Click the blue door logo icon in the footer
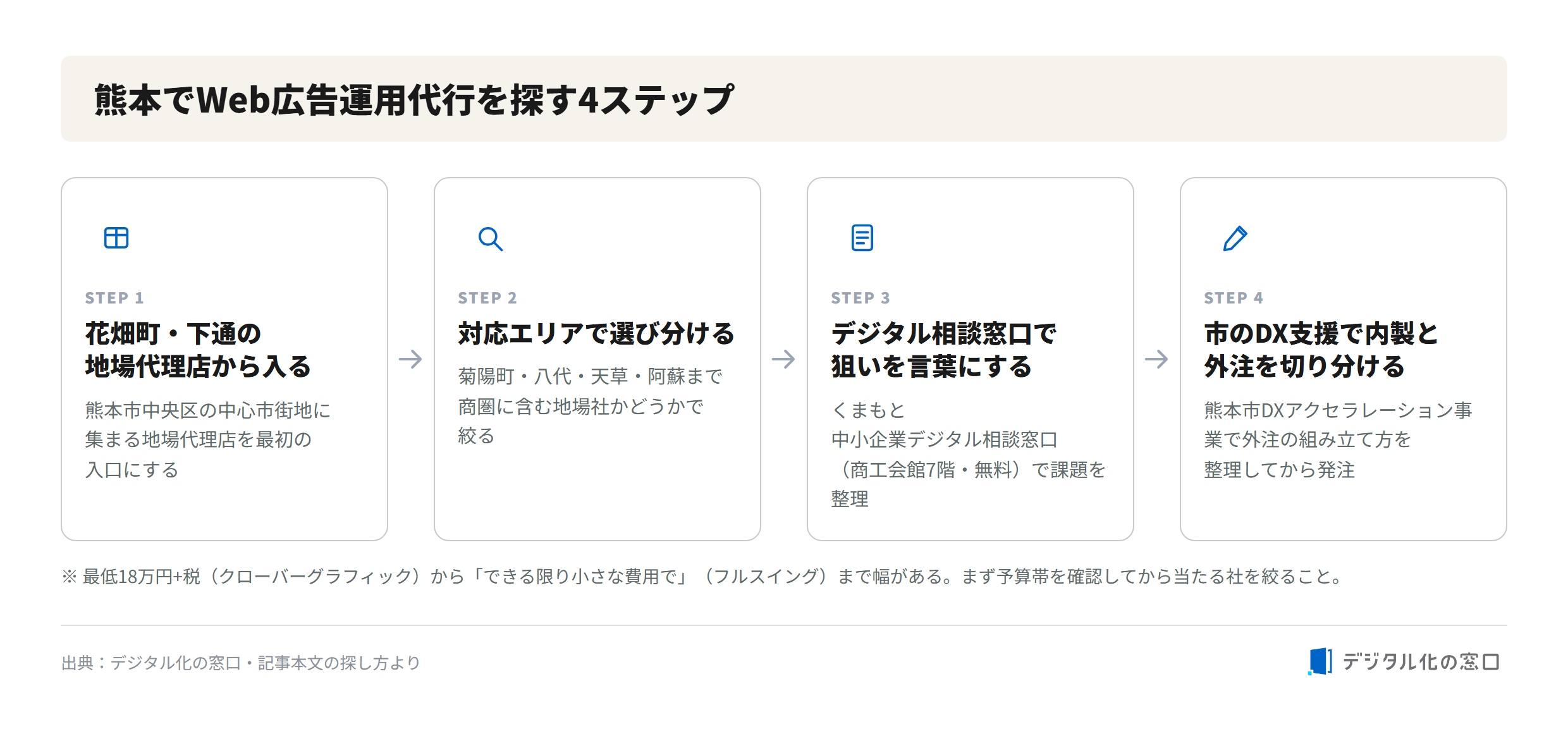The width and height of the screenshot is (1568, 736). click(1320, 661)
